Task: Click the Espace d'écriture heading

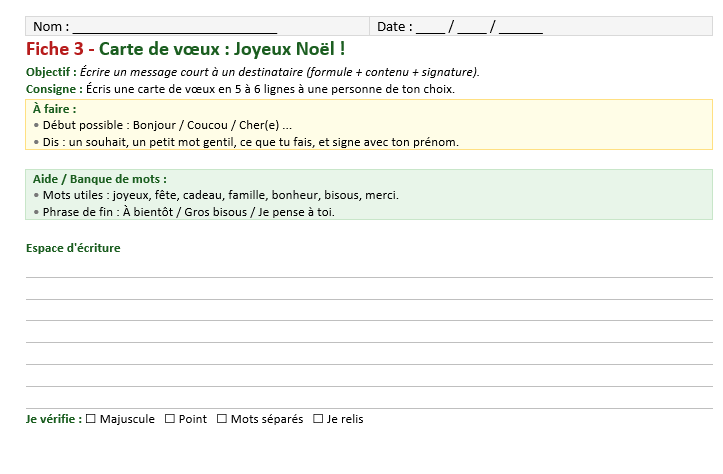Action: (73, 248)
